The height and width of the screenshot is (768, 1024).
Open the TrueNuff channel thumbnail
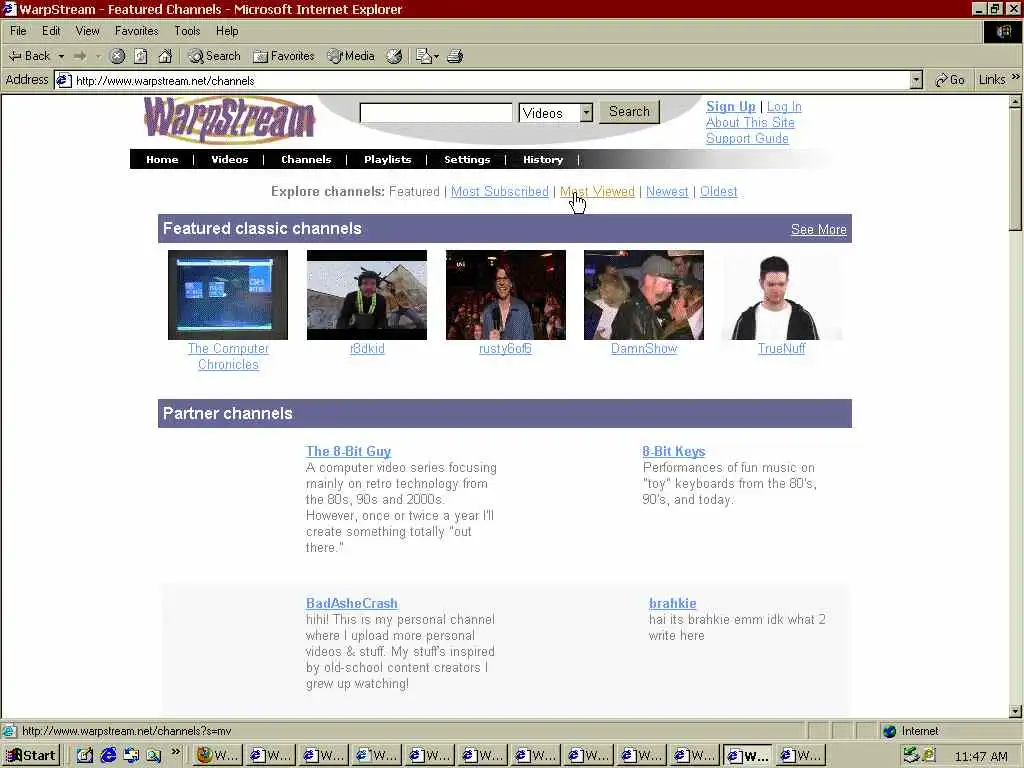(x=782, y=295)
